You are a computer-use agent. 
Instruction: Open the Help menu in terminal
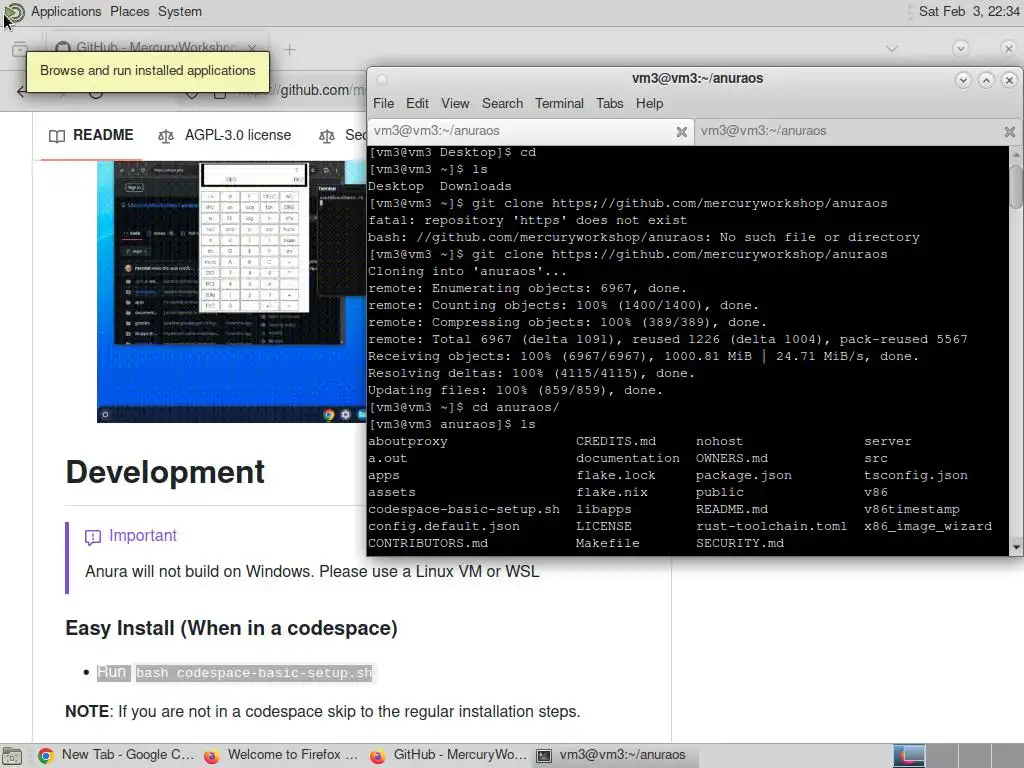pos(649,103)
